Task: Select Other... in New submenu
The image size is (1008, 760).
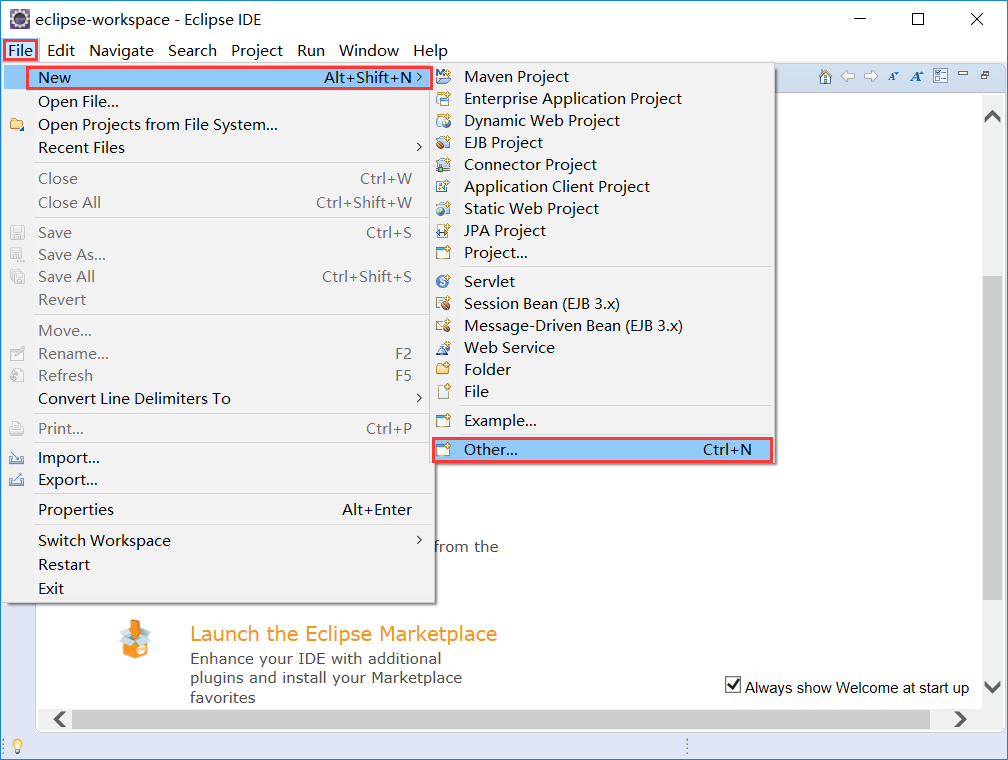Action: coord(602,449)
